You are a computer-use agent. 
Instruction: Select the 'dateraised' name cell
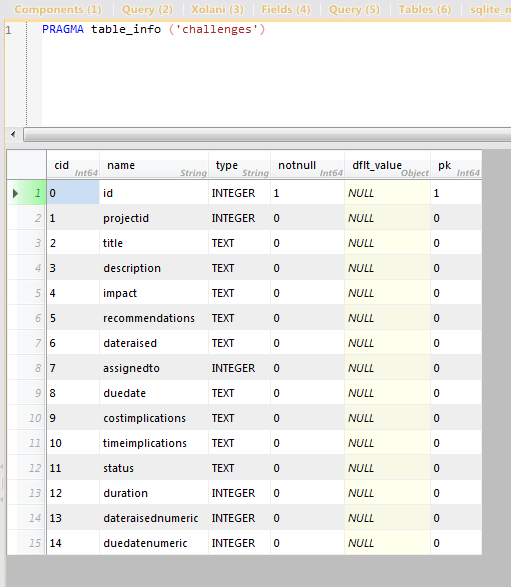[x=154, y=343]
